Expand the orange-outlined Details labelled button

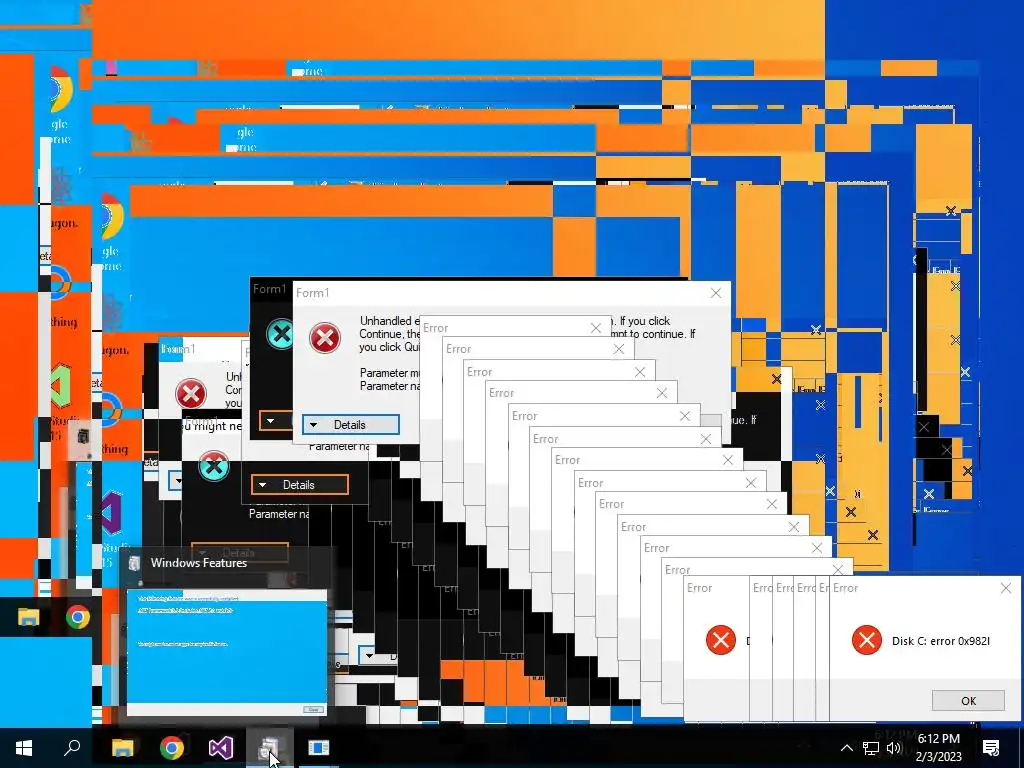click(x=300, y=485)
